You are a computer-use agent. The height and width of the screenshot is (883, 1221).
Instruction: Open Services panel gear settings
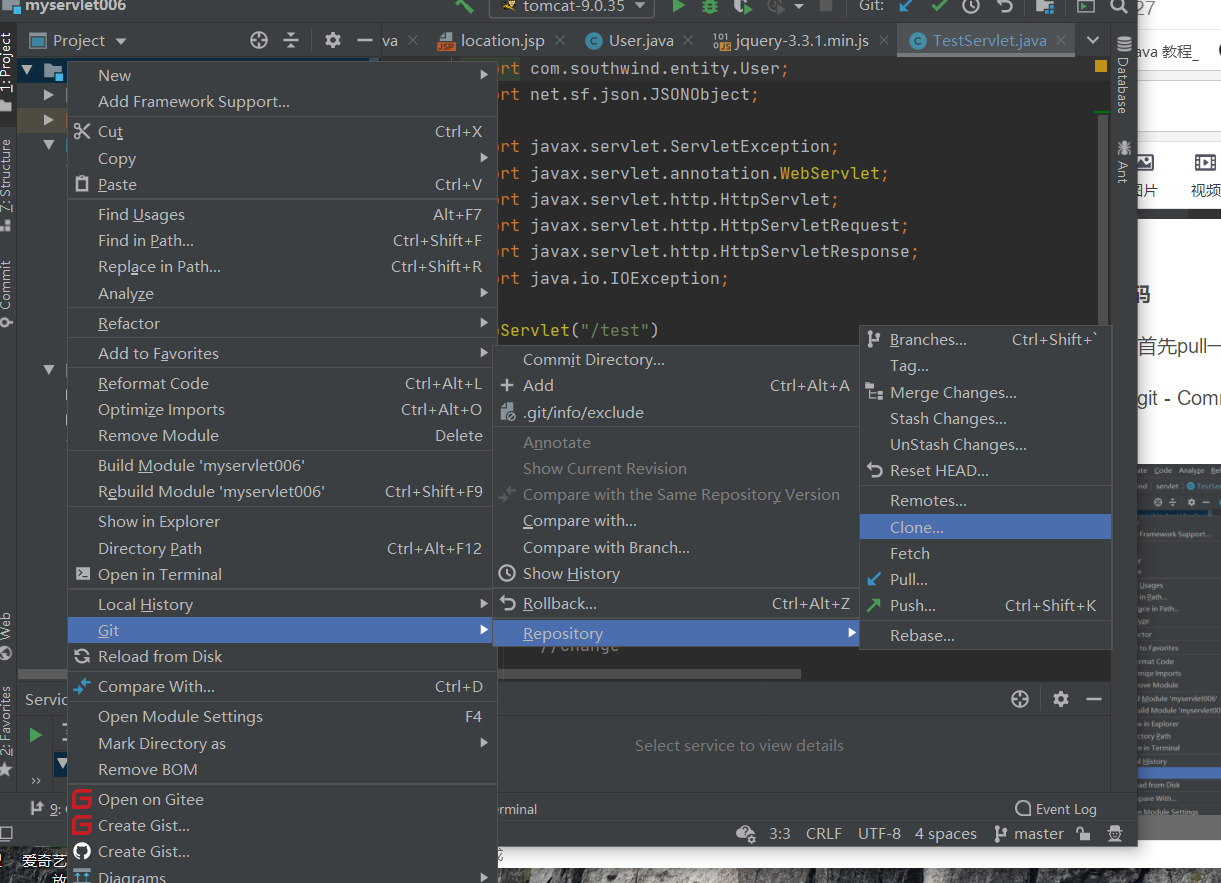1061,699
